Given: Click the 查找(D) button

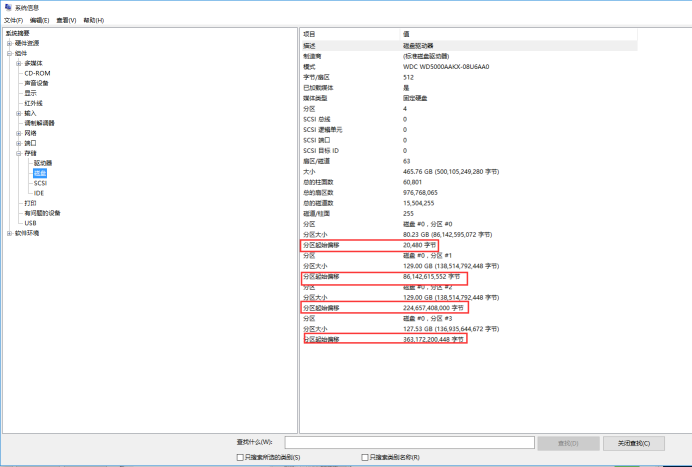Looking at the screenshot, I should coord(568,443).
